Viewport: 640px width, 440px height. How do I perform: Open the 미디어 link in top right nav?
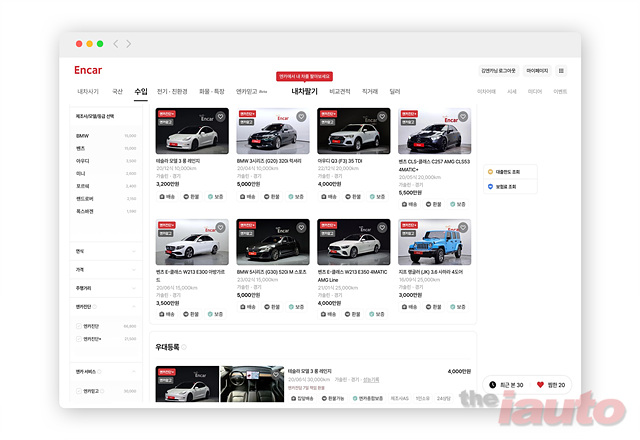tap(535, 91)
